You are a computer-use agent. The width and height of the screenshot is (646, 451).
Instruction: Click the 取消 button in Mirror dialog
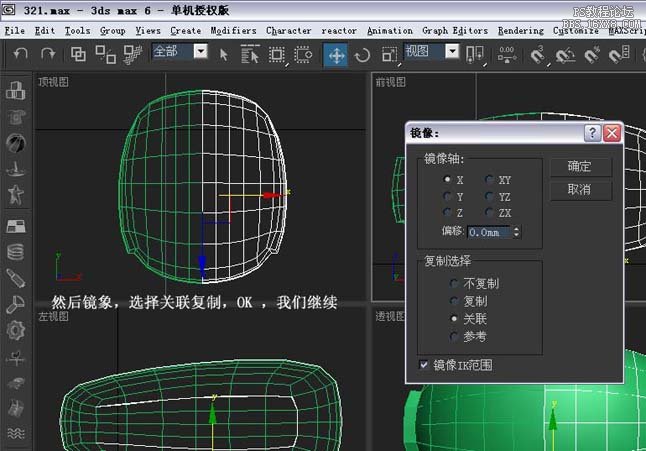click(x=580, y=189)
